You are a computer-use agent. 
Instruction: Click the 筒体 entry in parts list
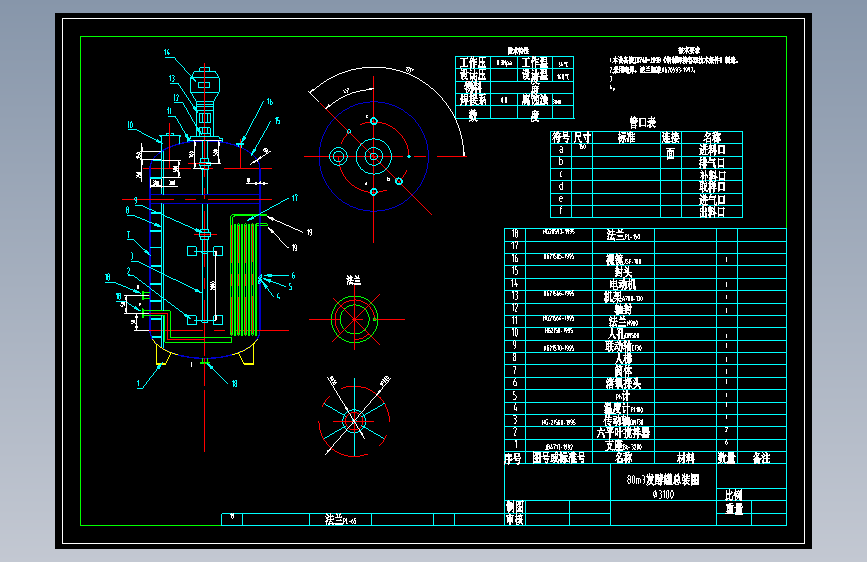623,371
